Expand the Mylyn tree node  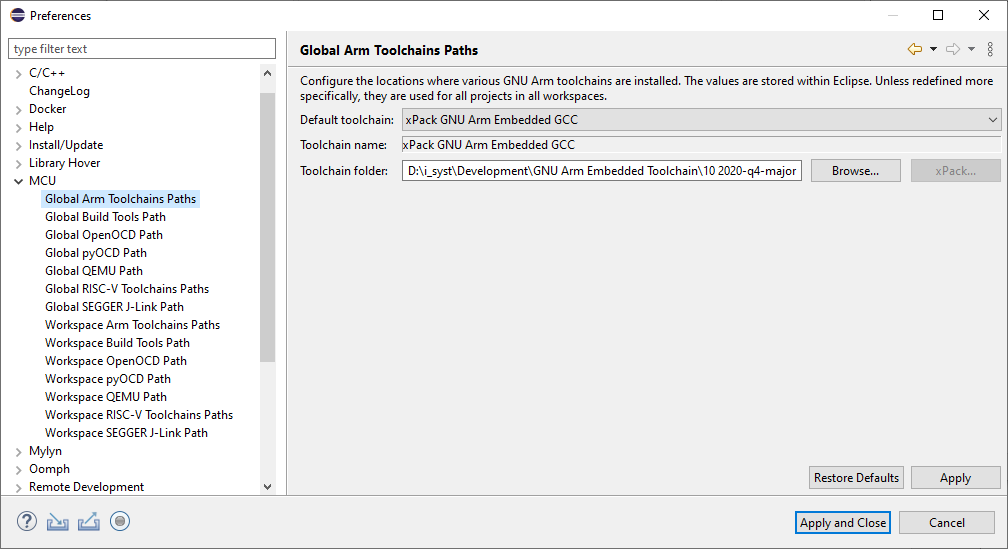pos(19,451)
